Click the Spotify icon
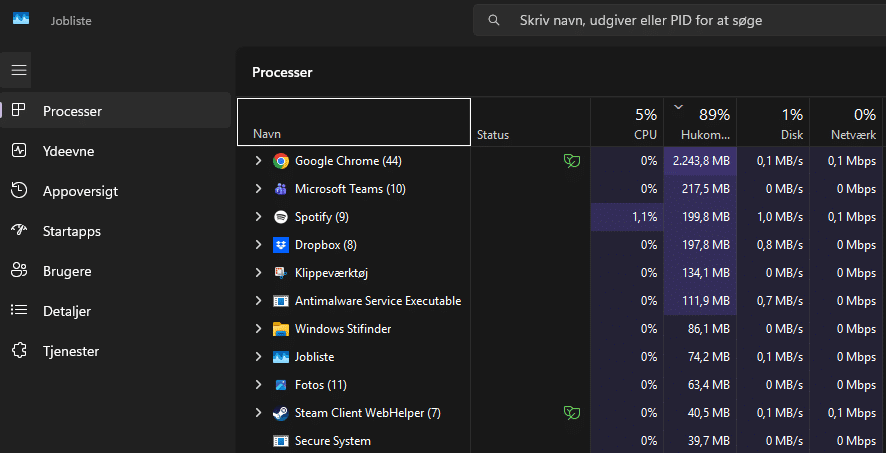This screenshot has height=453, width=886. point(281,217)
